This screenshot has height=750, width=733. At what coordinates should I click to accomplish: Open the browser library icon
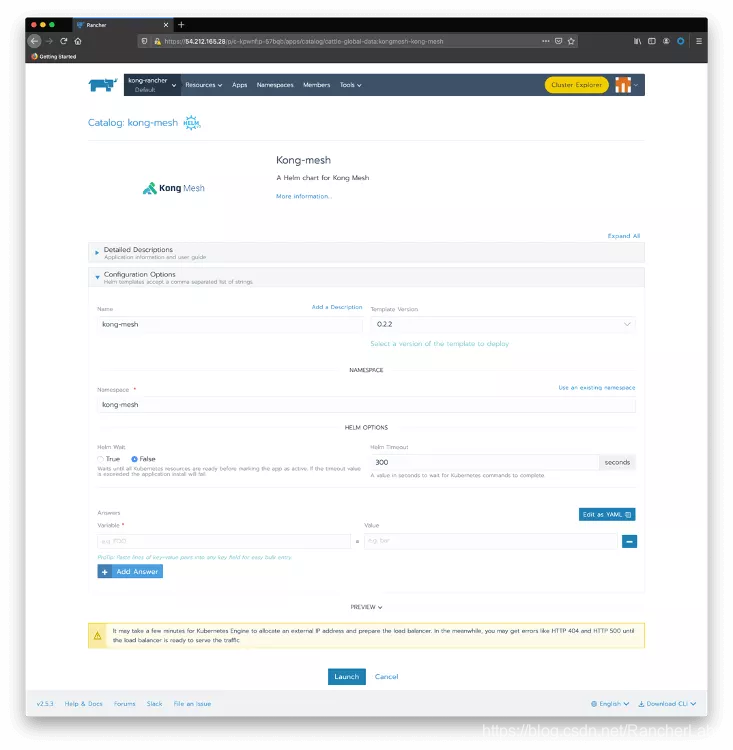(637, 41)
